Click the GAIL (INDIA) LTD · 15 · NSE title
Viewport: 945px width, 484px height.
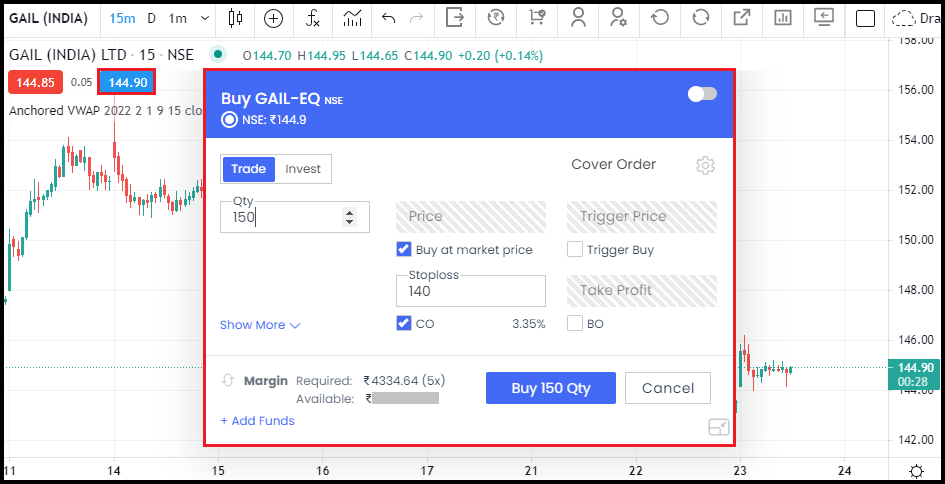(101, 55)
